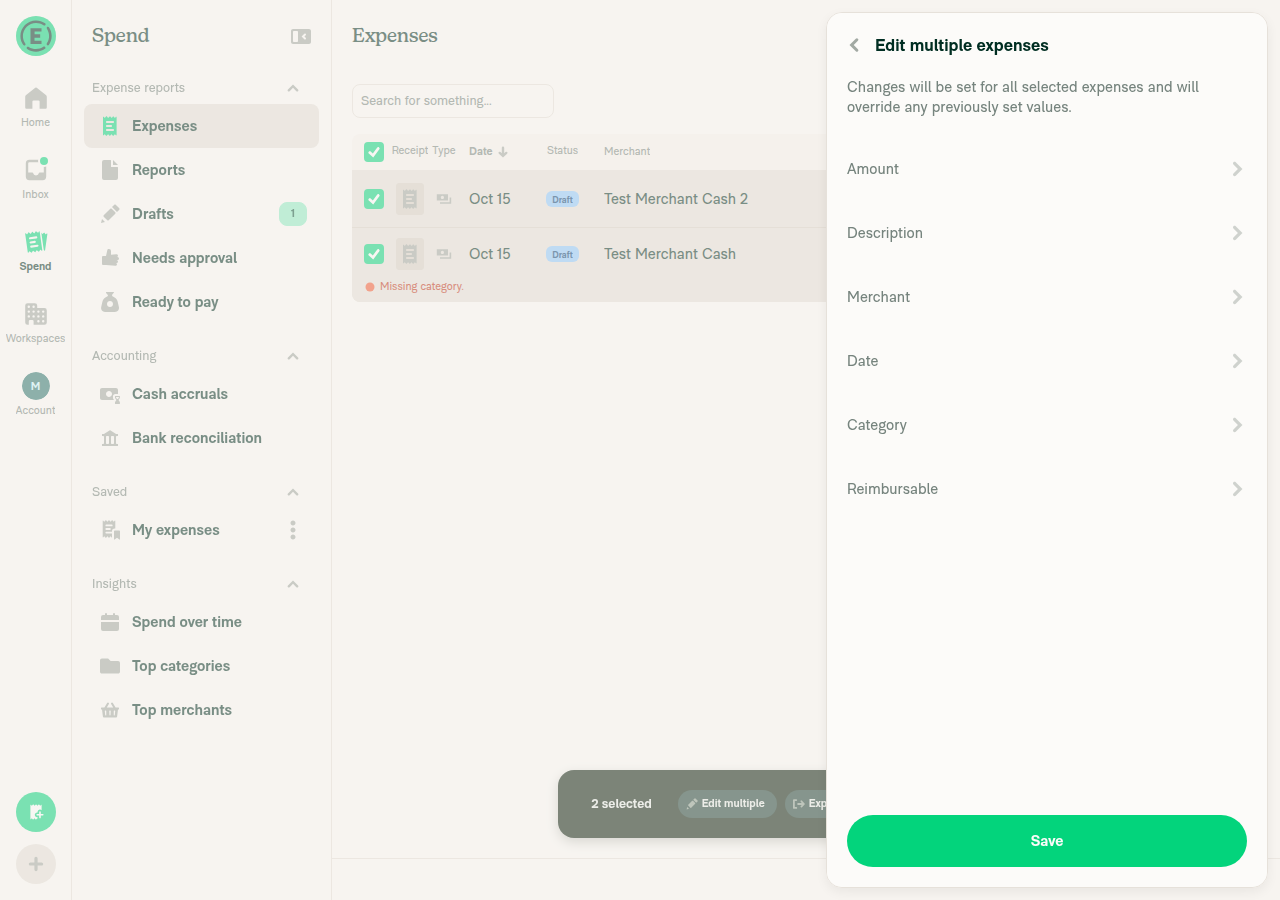This screenshot has height=900, width=1280.
Task: Click the plus button at bottom left
Action: pos(36,864)
